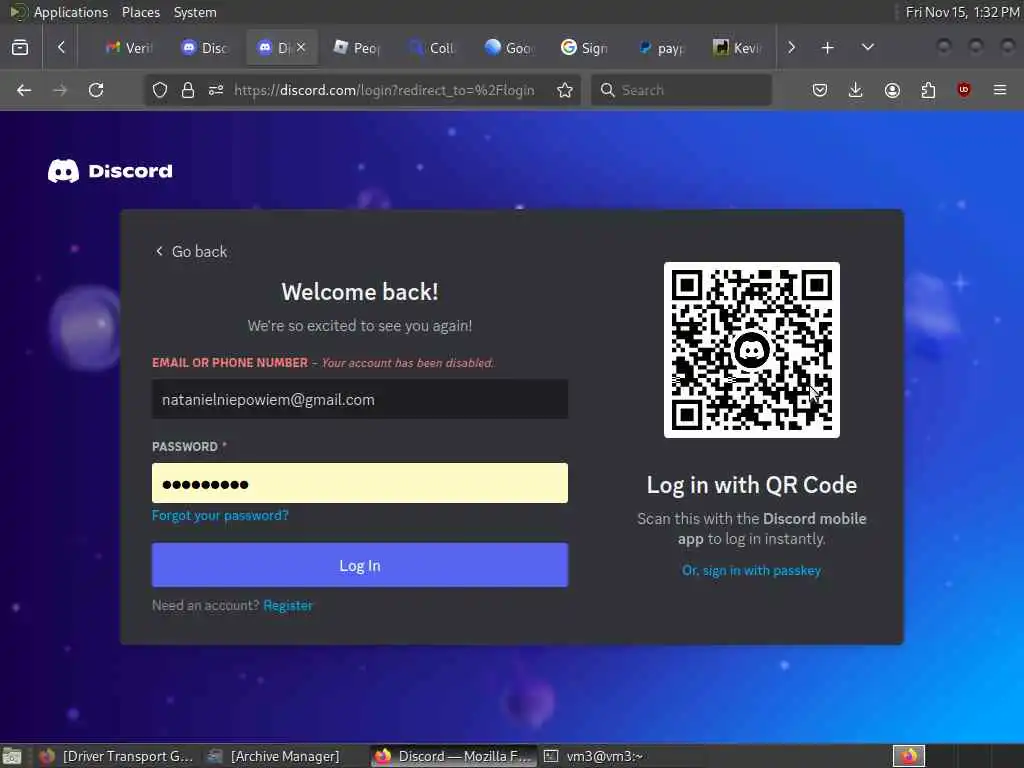The width and height of the screenshot is (1024, 768).
Task: Click Discord — Mozilla Firefox taskbar entry
Action: (x=454, y=756)
